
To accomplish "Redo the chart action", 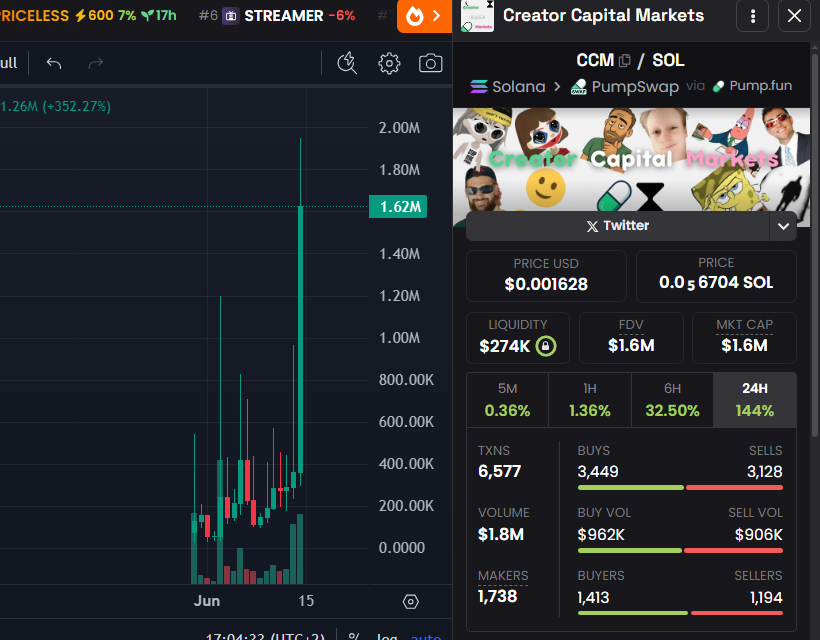I will tap(96, 63).
